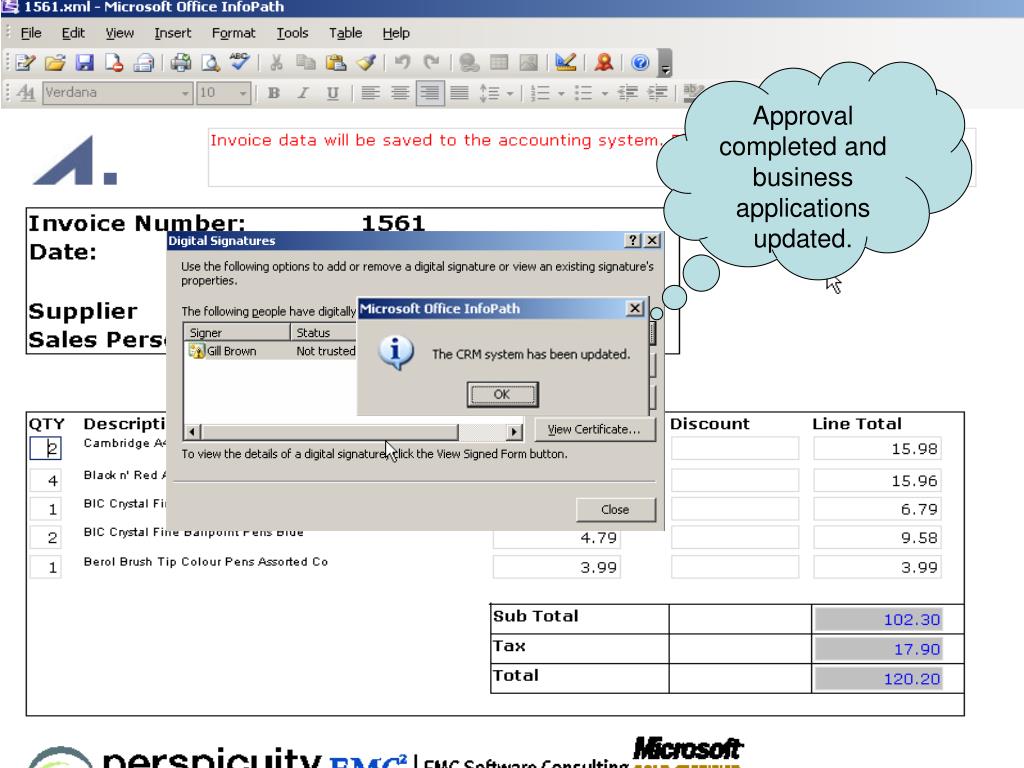The height and width of the screenshot is (768, 1024).
Task: Click the Design This Form icon
Action: 566,63
